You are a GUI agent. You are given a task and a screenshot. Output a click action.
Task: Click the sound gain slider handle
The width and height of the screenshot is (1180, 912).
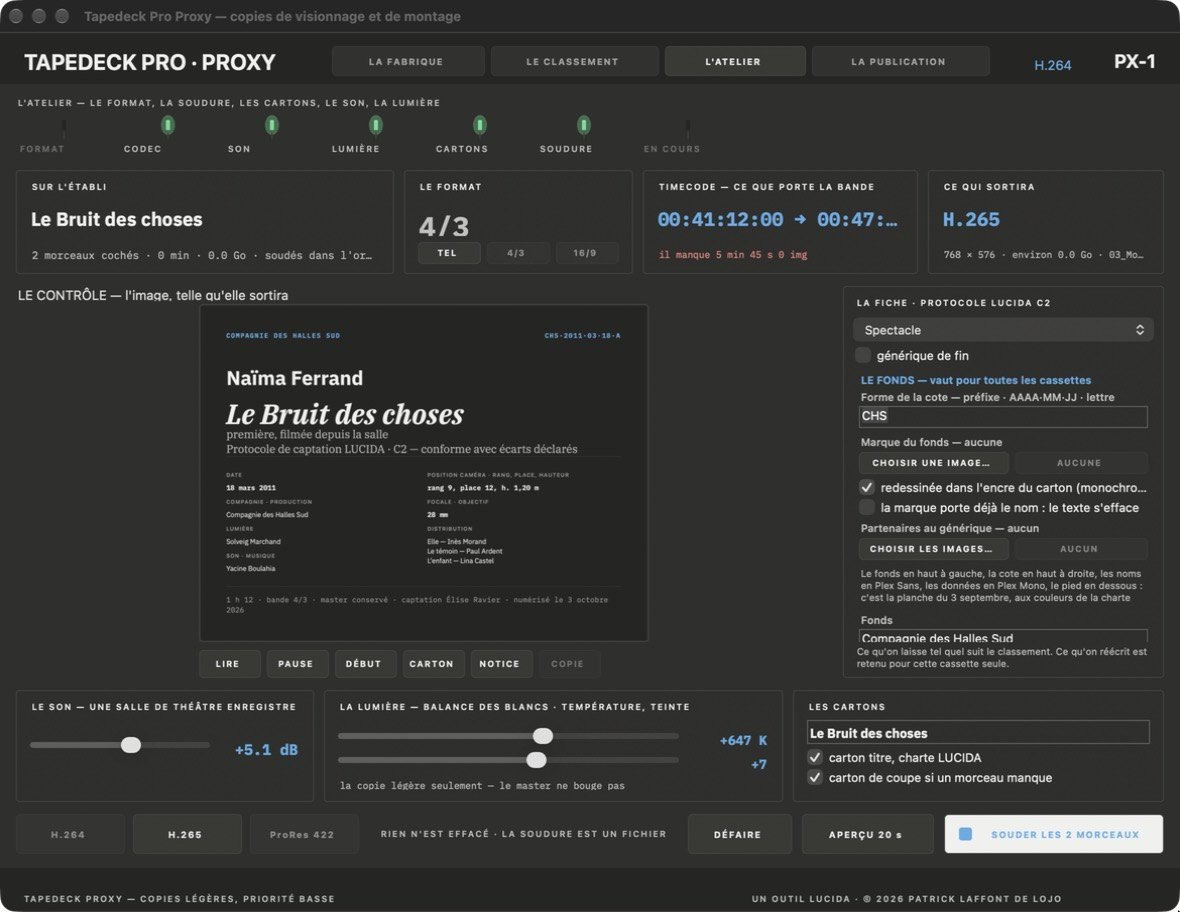click(x=131, y=745)
